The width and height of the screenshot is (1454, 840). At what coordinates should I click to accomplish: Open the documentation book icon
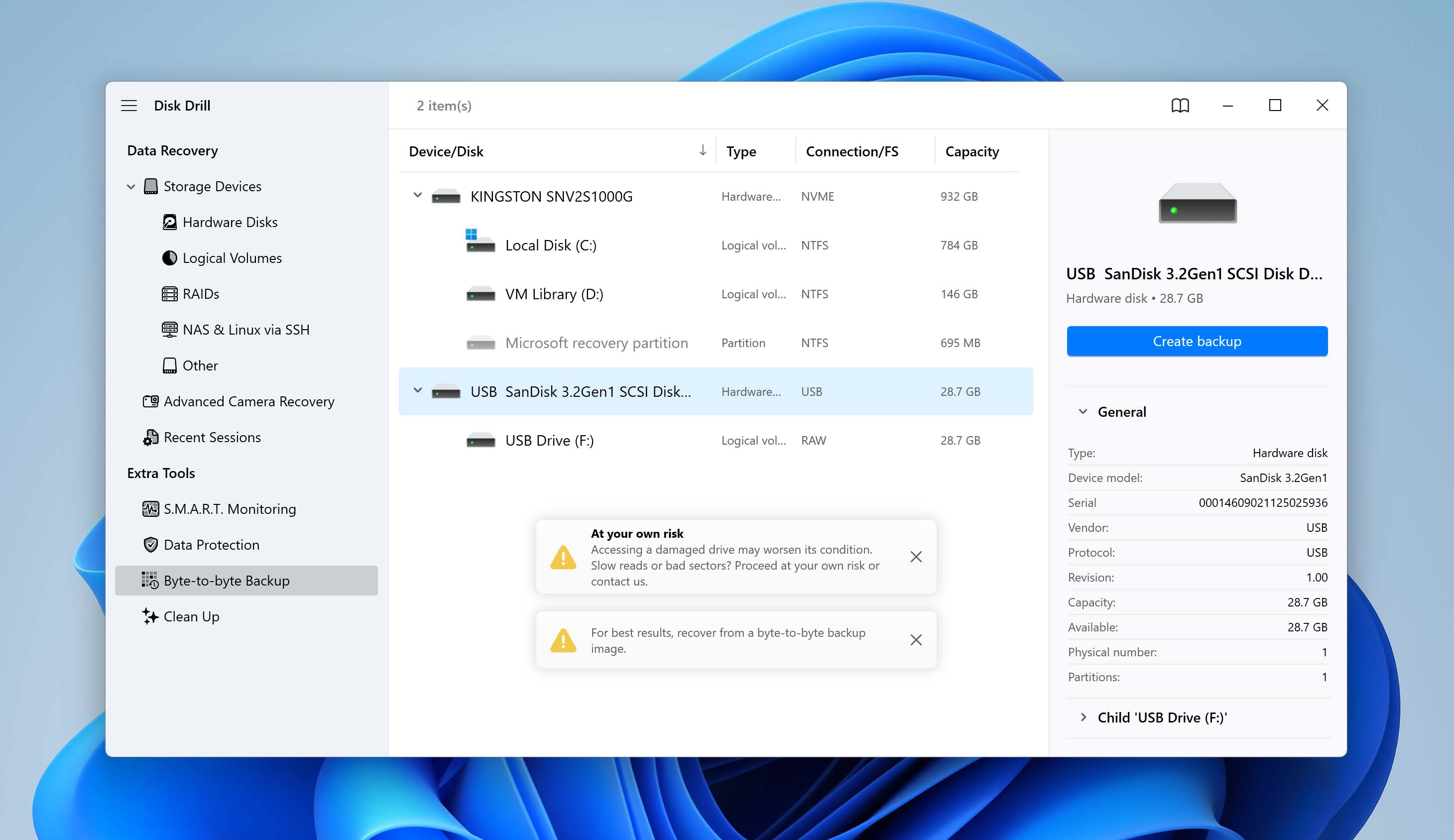[x=1180, y=105]
